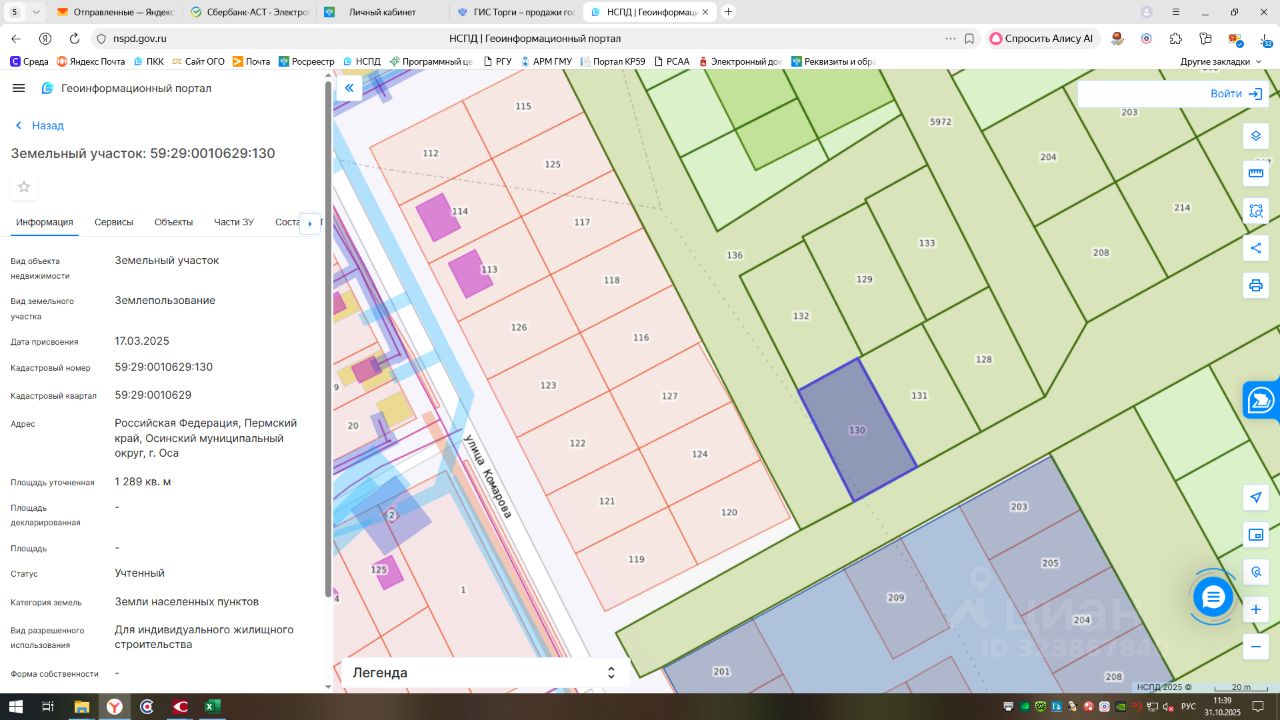This screenshot has width=1280, height=720.
Task: Click Спросить Алису AI button
Action: pyautogui.click(x=1043, y=38)
